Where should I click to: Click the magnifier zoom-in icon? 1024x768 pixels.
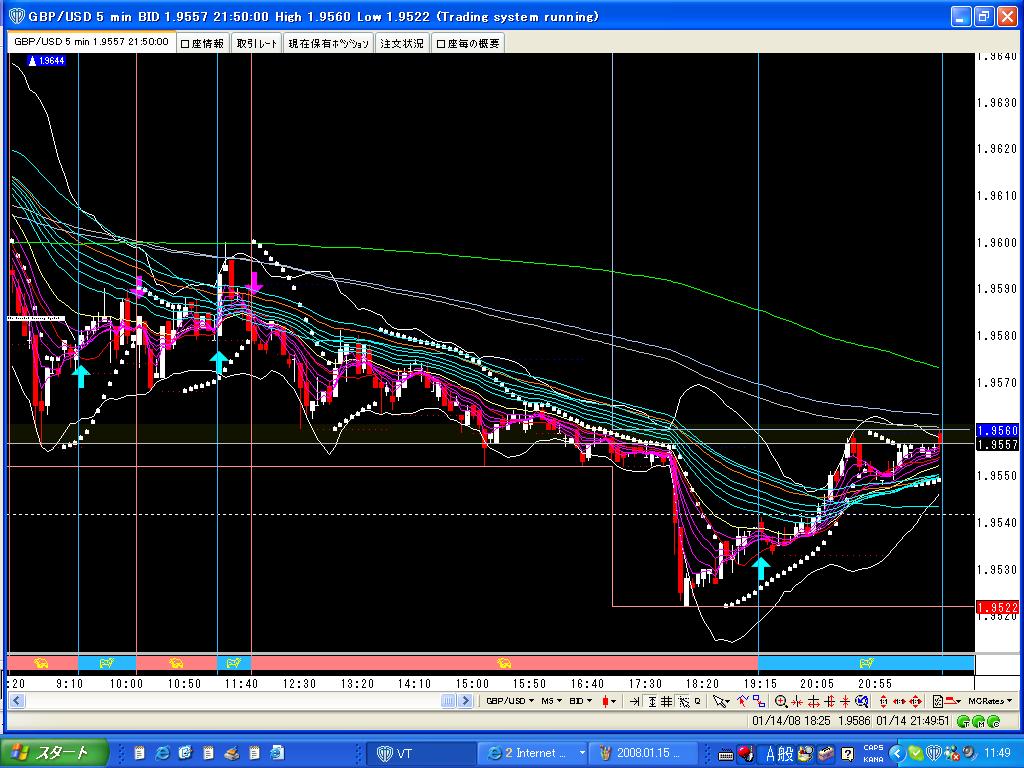[780, 701]
